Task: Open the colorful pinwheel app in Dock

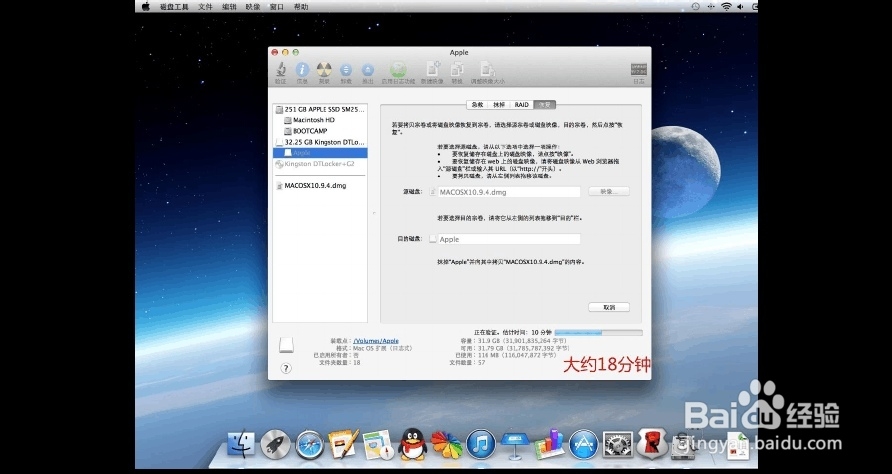Action: click(x=447, y=444)
